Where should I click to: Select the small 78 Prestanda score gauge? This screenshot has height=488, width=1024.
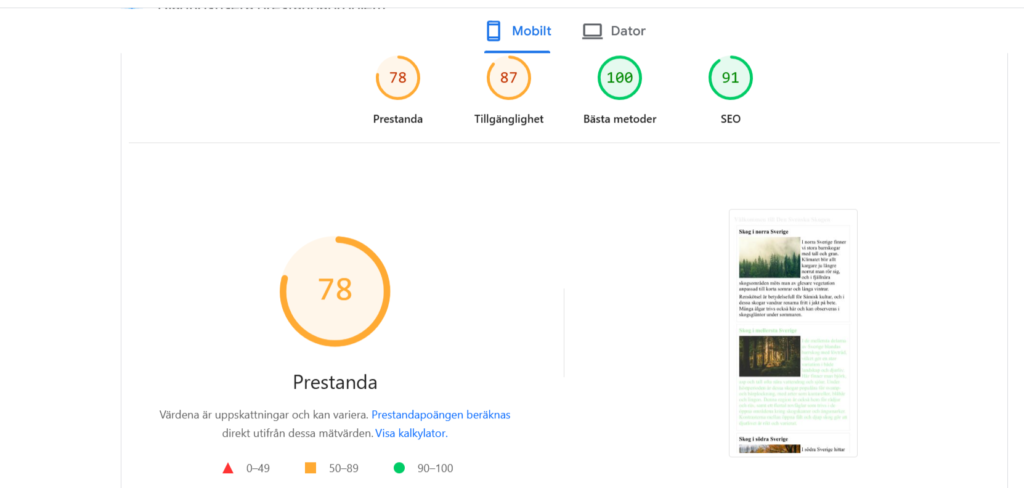[x=398, y=78]
